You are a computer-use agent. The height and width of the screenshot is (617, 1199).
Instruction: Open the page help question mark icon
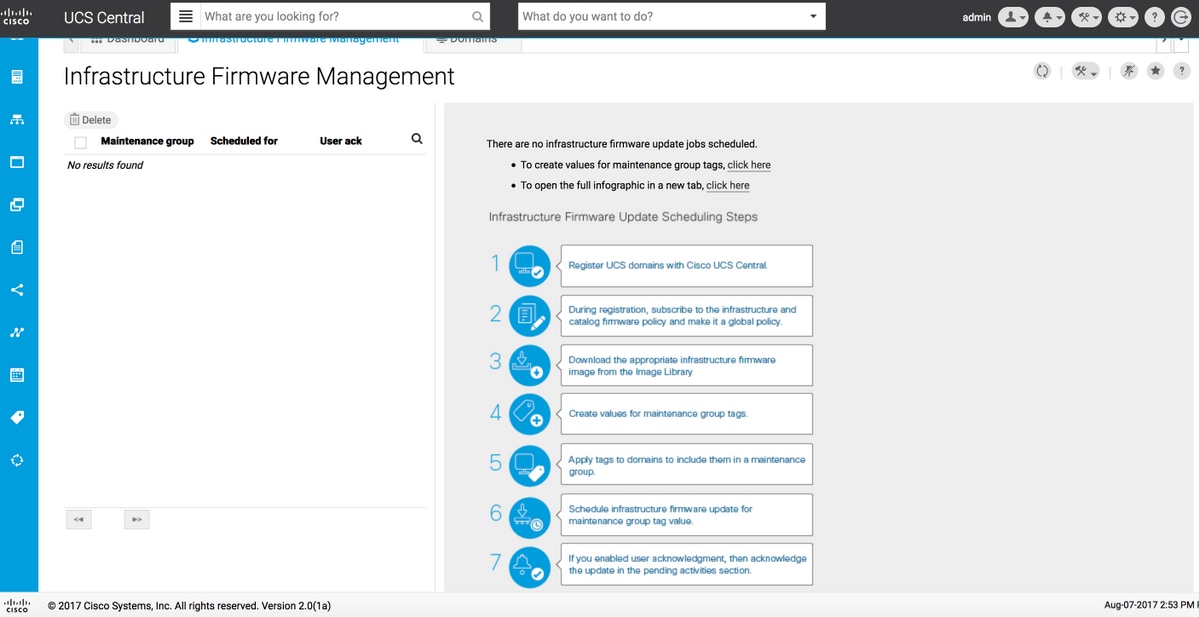[x=1181, y=71]
